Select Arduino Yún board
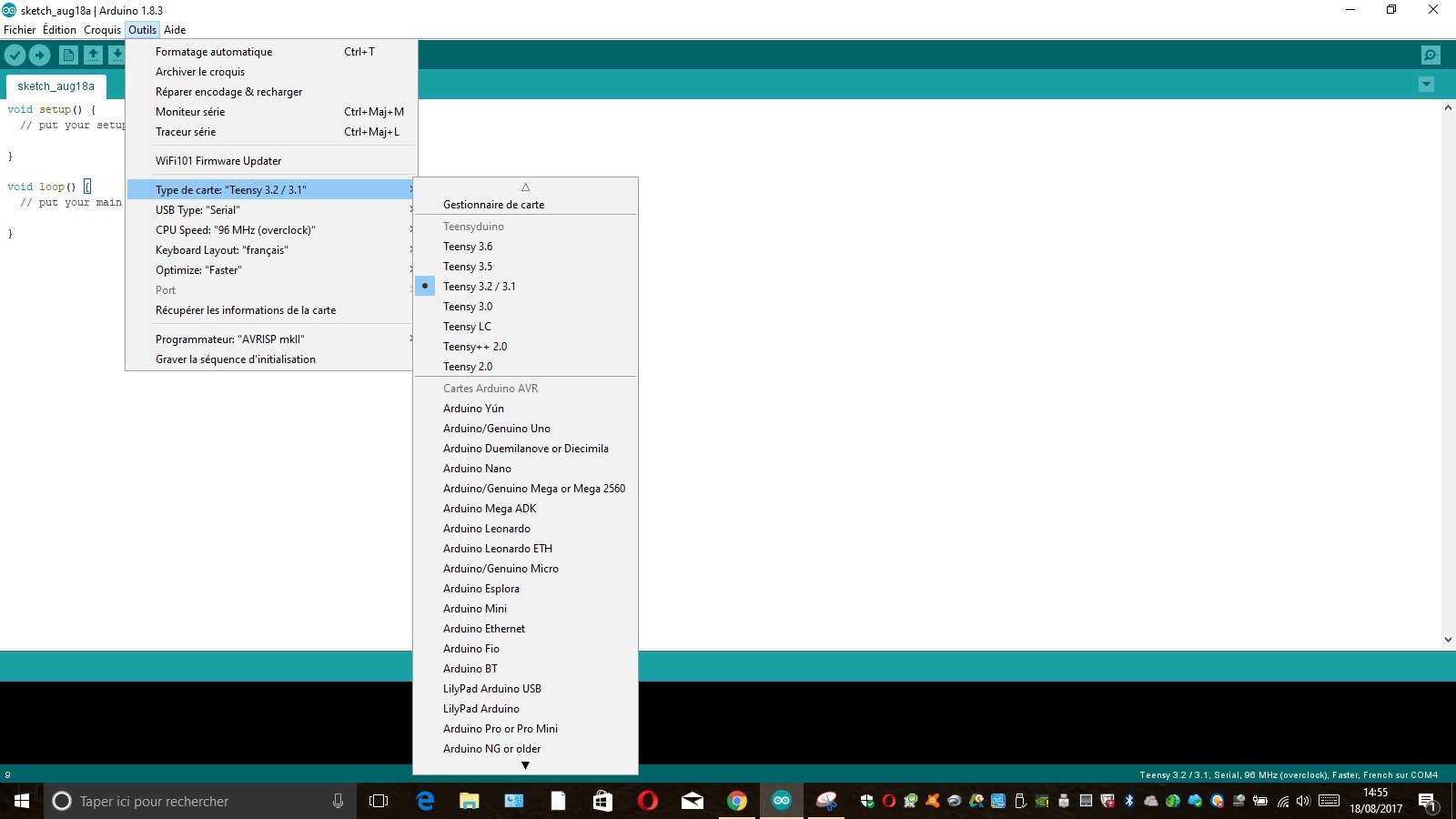This screenshot has width=1456, height=819. (525, 409)
